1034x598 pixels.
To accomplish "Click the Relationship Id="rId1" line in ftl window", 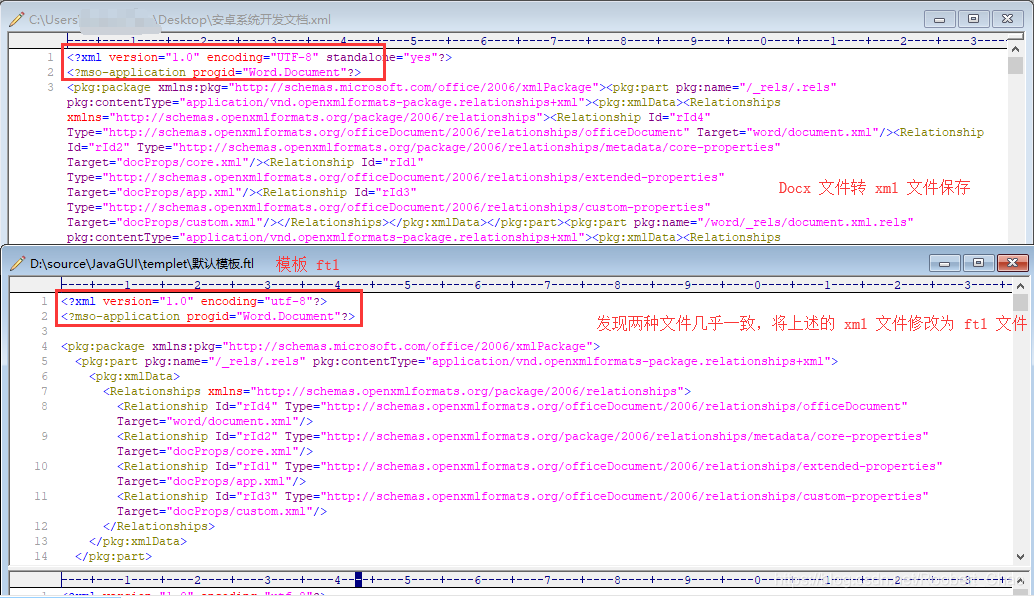I will (x=530, y=466).
